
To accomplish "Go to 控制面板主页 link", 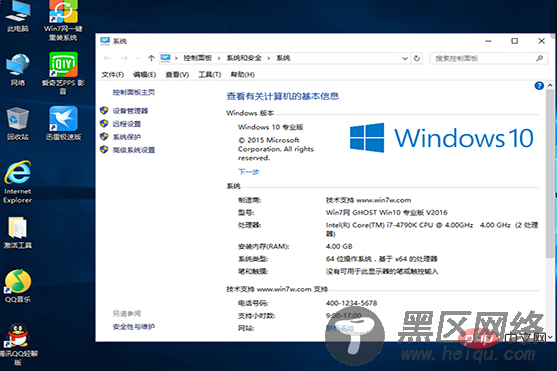I will pyautogui.click(x=134, y=92).
